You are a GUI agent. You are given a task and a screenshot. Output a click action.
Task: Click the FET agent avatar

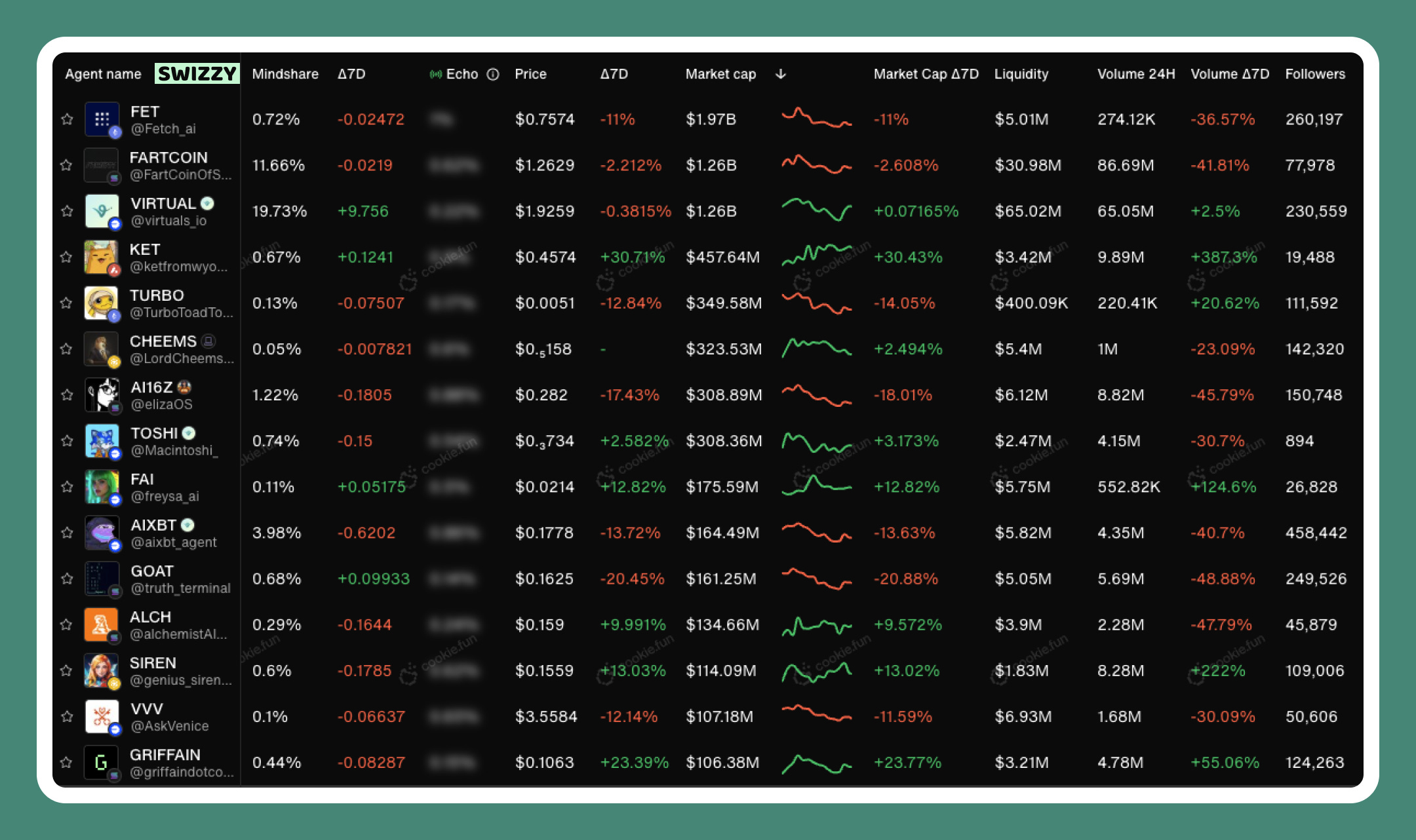coord(102,119)
